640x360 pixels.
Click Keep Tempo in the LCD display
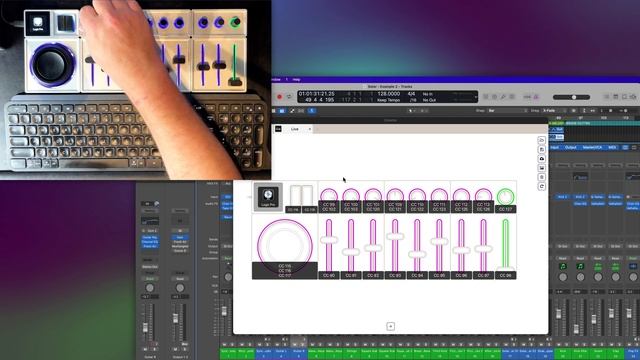point(388,100)
